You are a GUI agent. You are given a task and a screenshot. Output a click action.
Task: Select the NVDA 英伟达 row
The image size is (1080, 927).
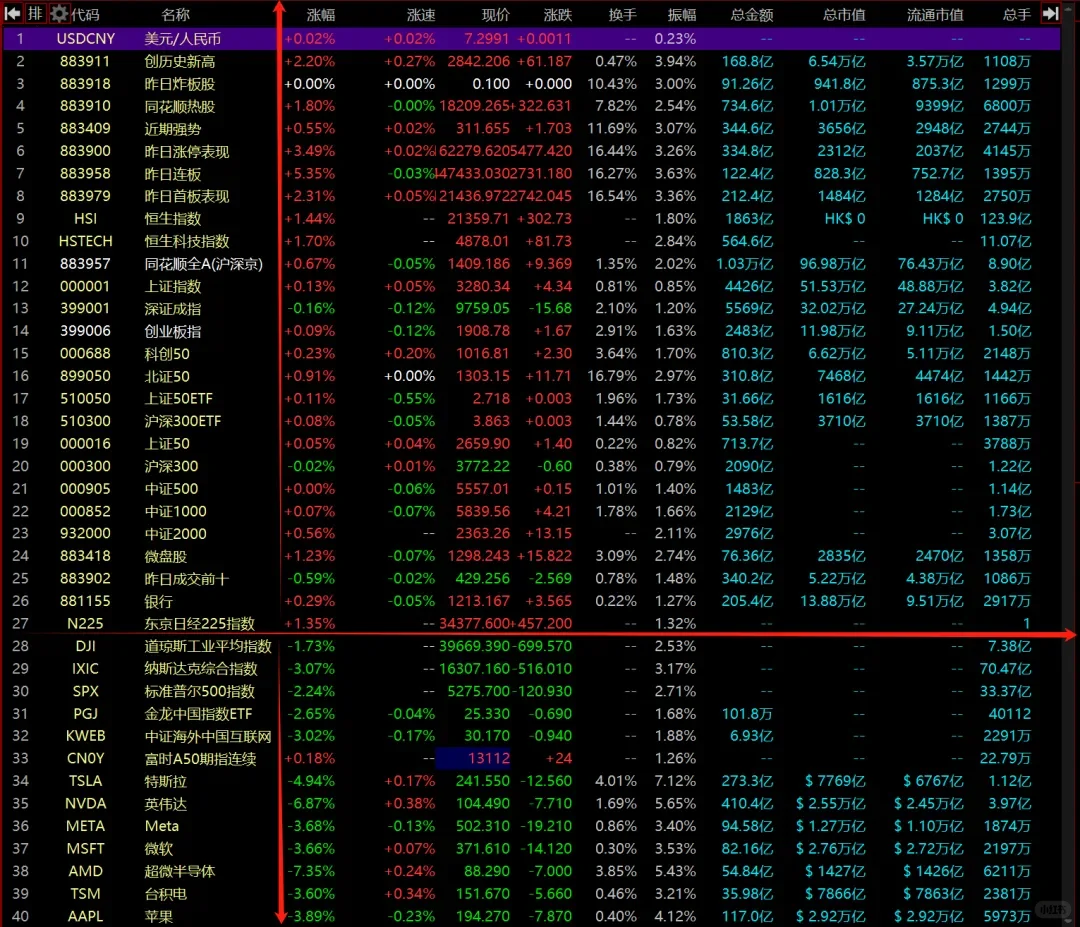532,804
